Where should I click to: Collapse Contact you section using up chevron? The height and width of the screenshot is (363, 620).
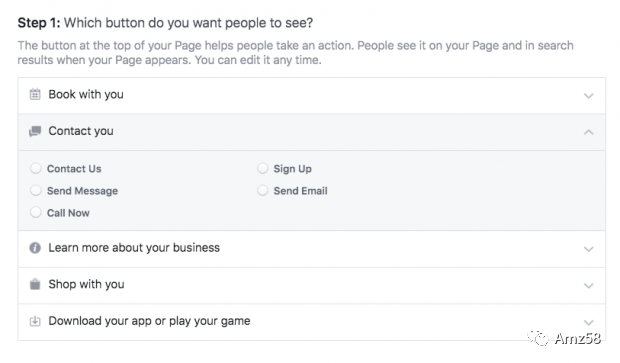(589, 132)
